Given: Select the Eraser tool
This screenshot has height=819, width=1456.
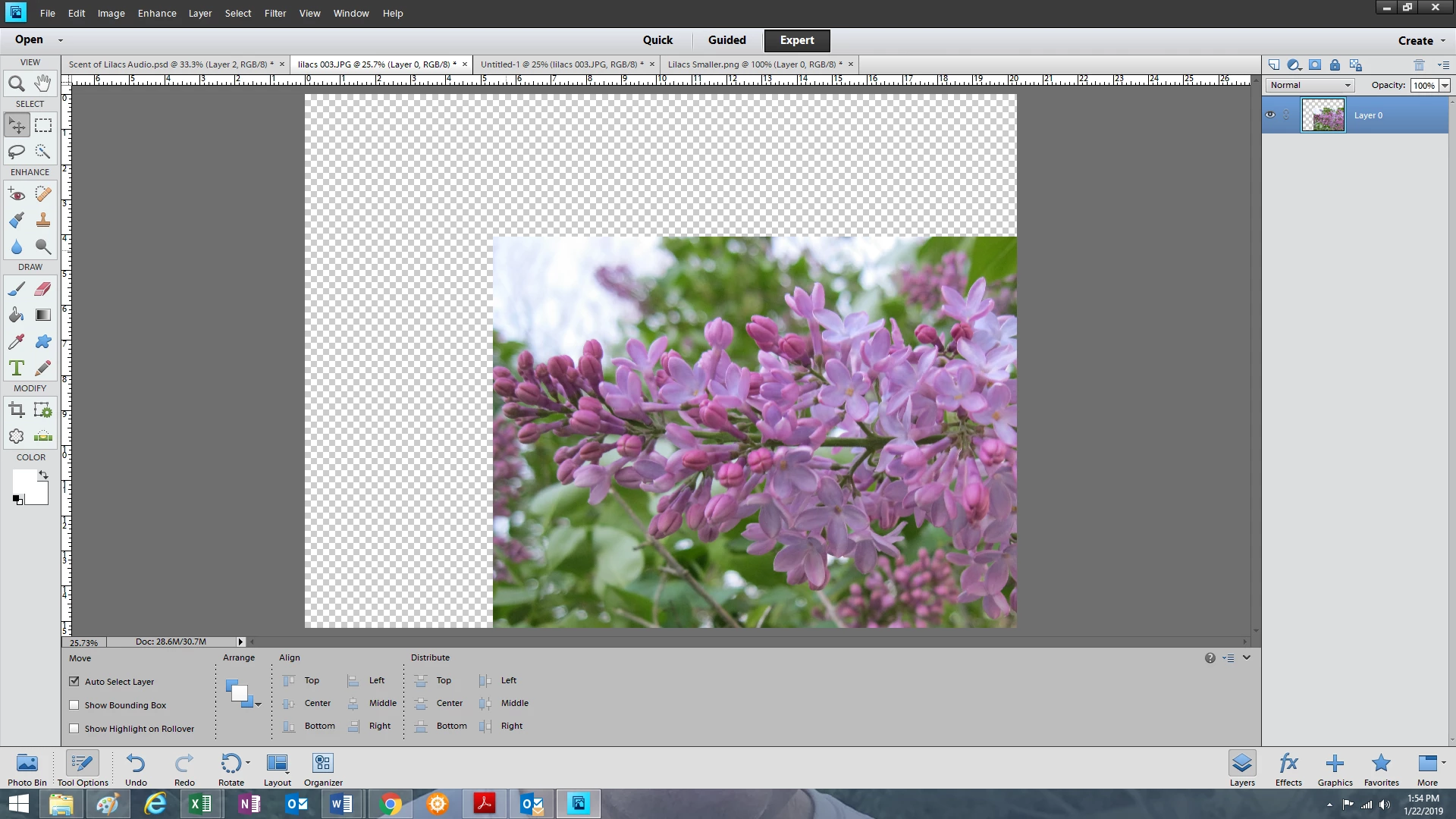Looking at the screenshot, I should click(x=43, y=289).
